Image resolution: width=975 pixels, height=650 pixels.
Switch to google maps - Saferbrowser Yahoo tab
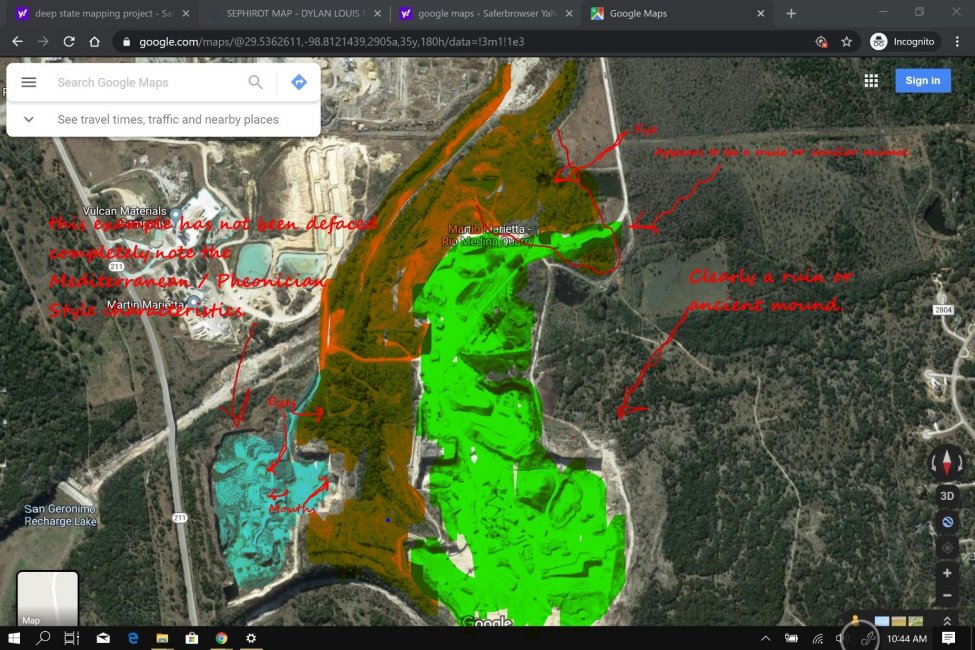click(x=484, y=13)
